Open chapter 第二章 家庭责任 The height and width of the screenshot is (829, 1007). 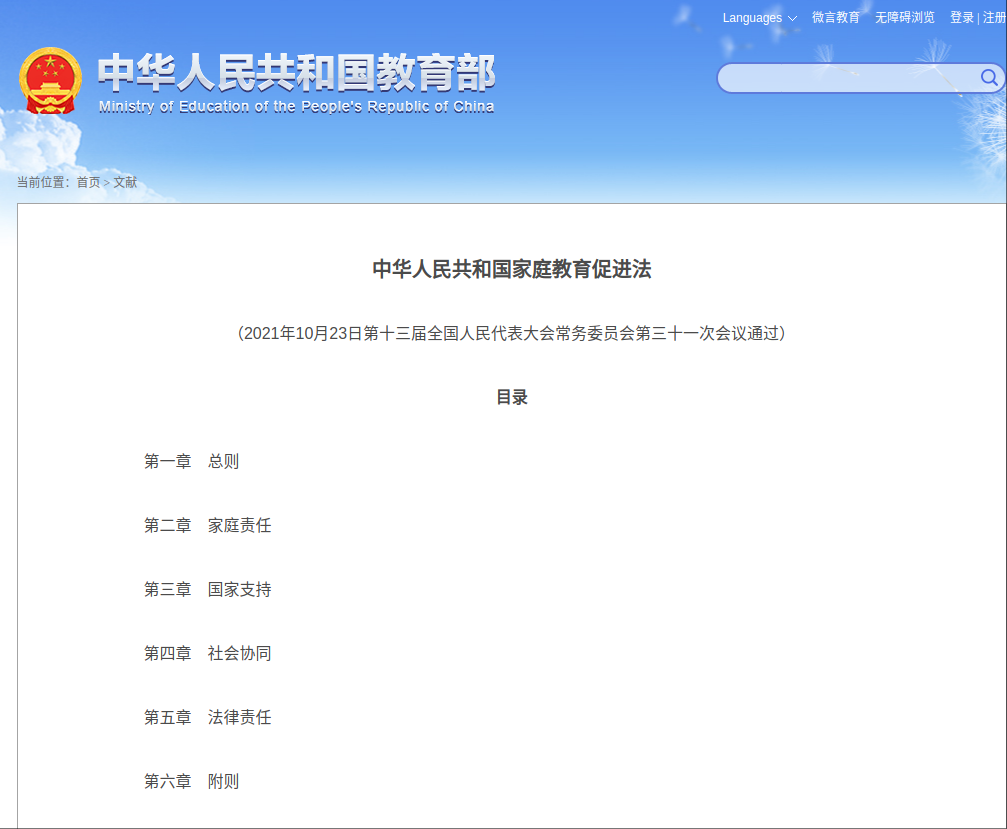[x=205, y=525]
